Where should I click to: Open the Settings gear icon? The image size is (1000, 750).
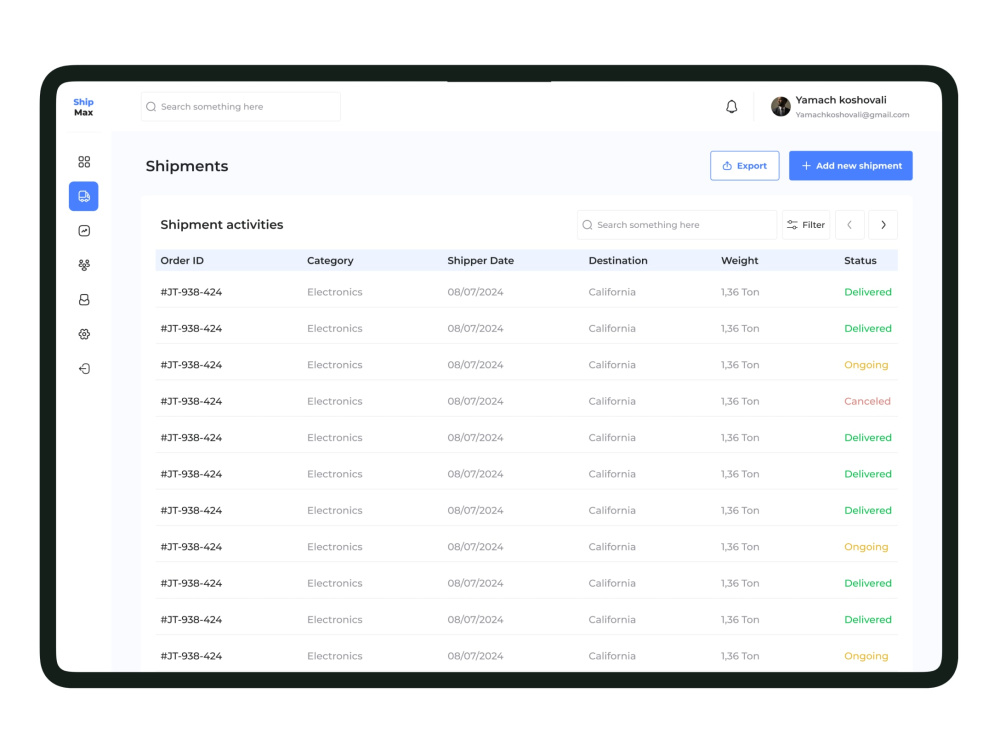click(84, 333)
